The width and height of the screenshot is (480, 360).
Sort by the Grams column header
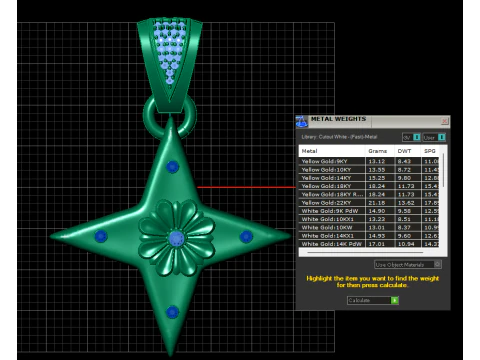click(x=380, y=151)
